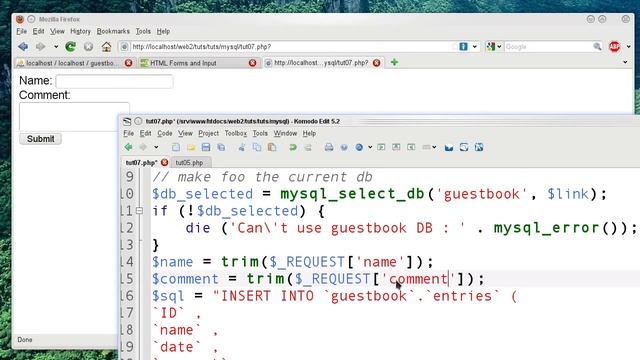This screenshot has width=640, height=360.
Task: Reload the page in Firefox
Action: coord(71,47)
